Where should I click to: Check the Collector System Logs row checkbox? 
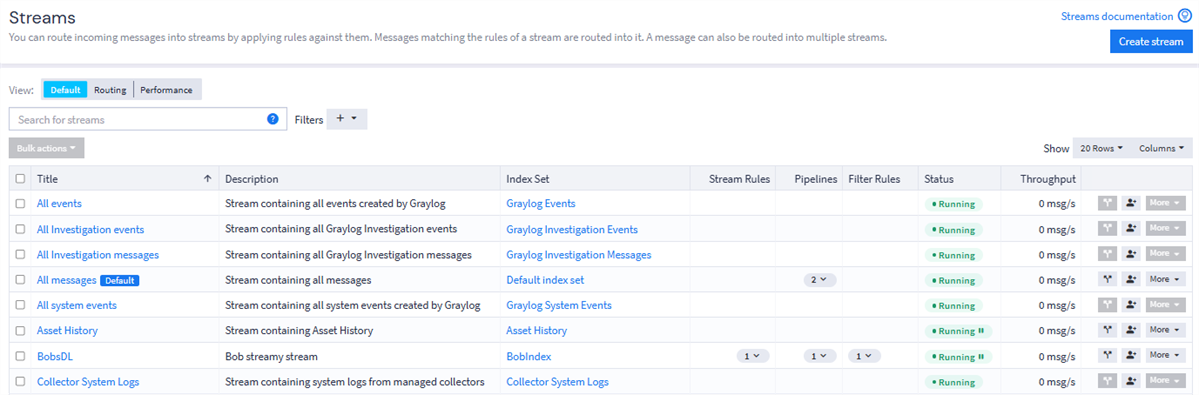pyautogui.click(x=21, y=380)
